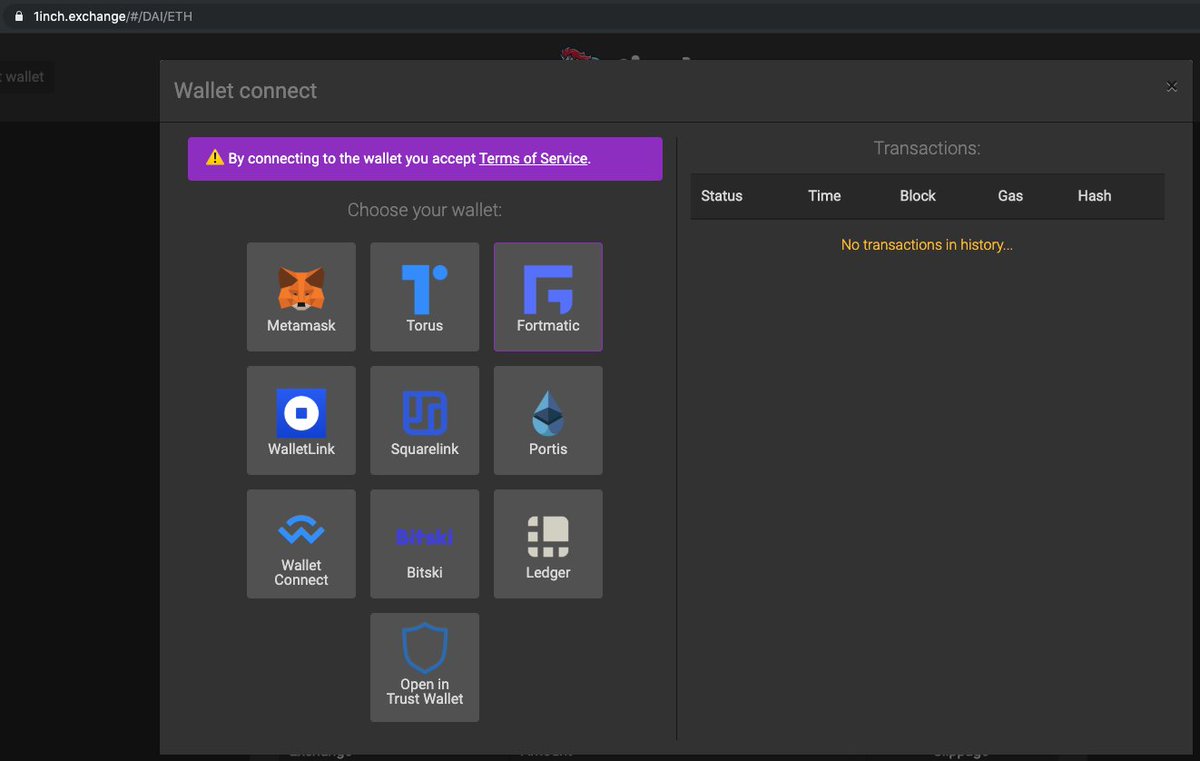Click the Status column header
Image resolution: width=1200 pixels, height=761 pixels.
(722, 196)
